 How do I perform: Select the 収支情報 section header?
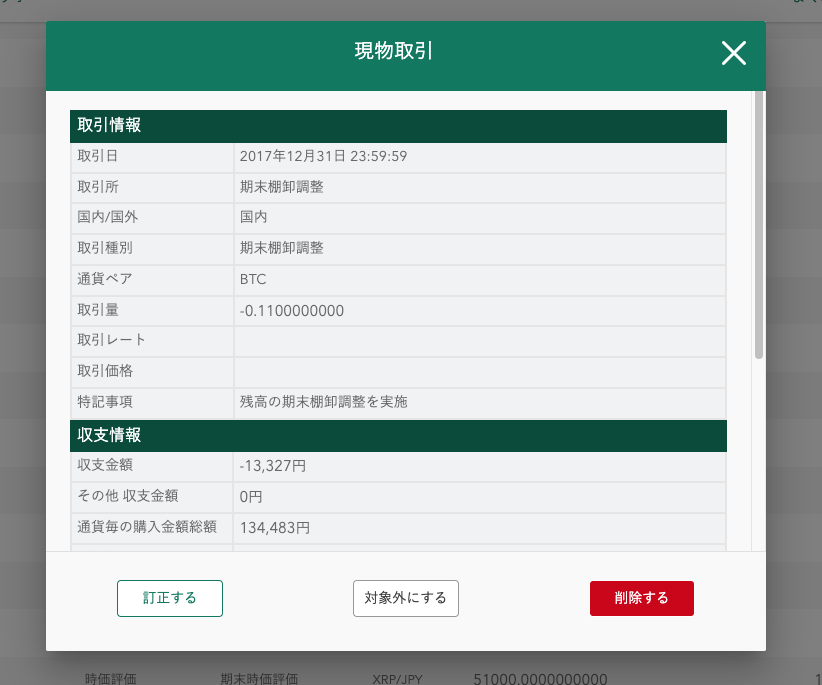click(x=398, y=436)
